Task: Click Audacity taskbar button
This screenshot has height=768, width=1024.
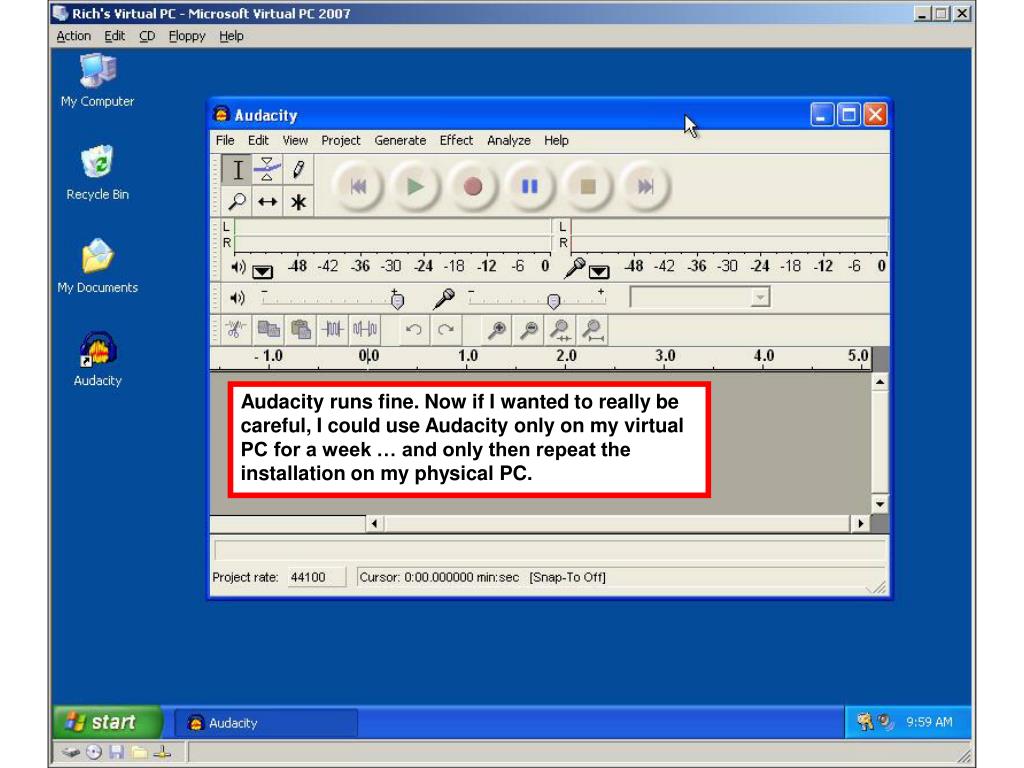Action: (x=266, y=723)
